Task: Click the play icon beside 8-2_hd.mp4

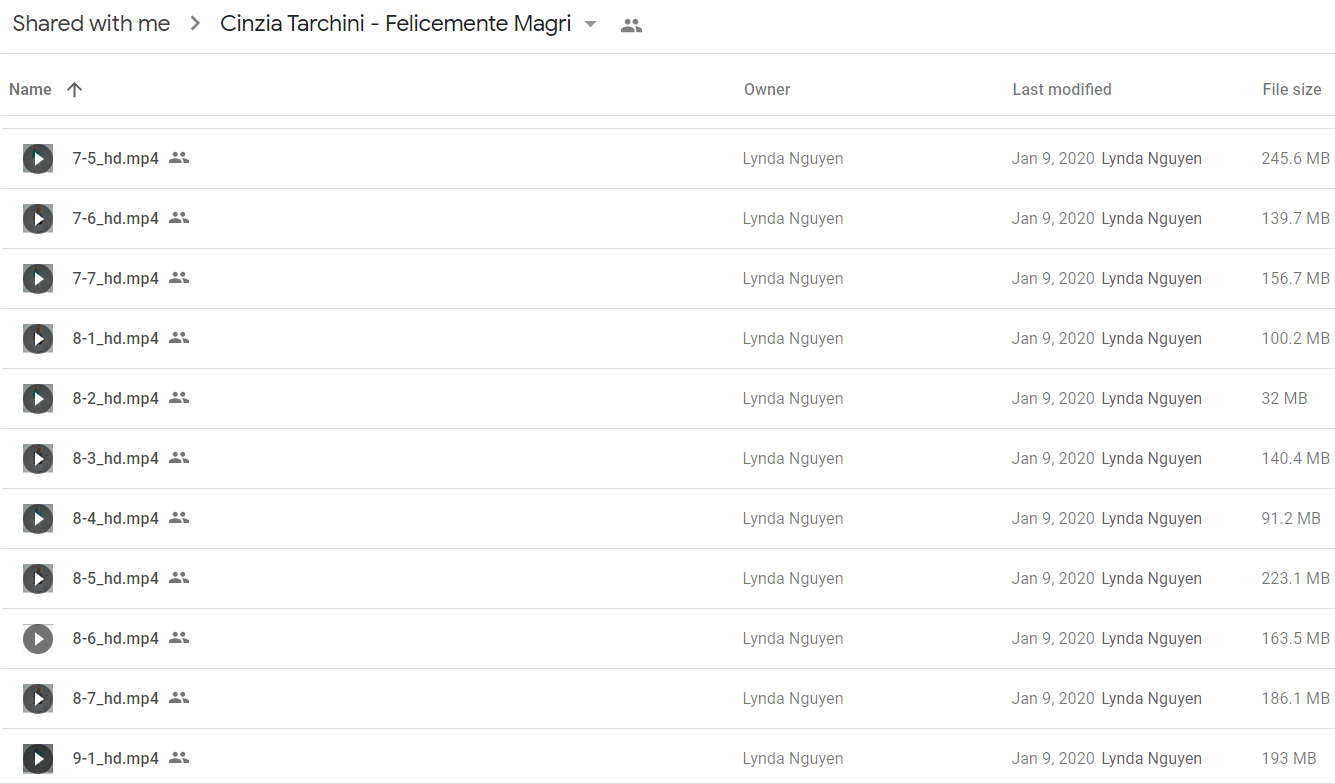Action: pyautogui.click(x=38, y=398)
